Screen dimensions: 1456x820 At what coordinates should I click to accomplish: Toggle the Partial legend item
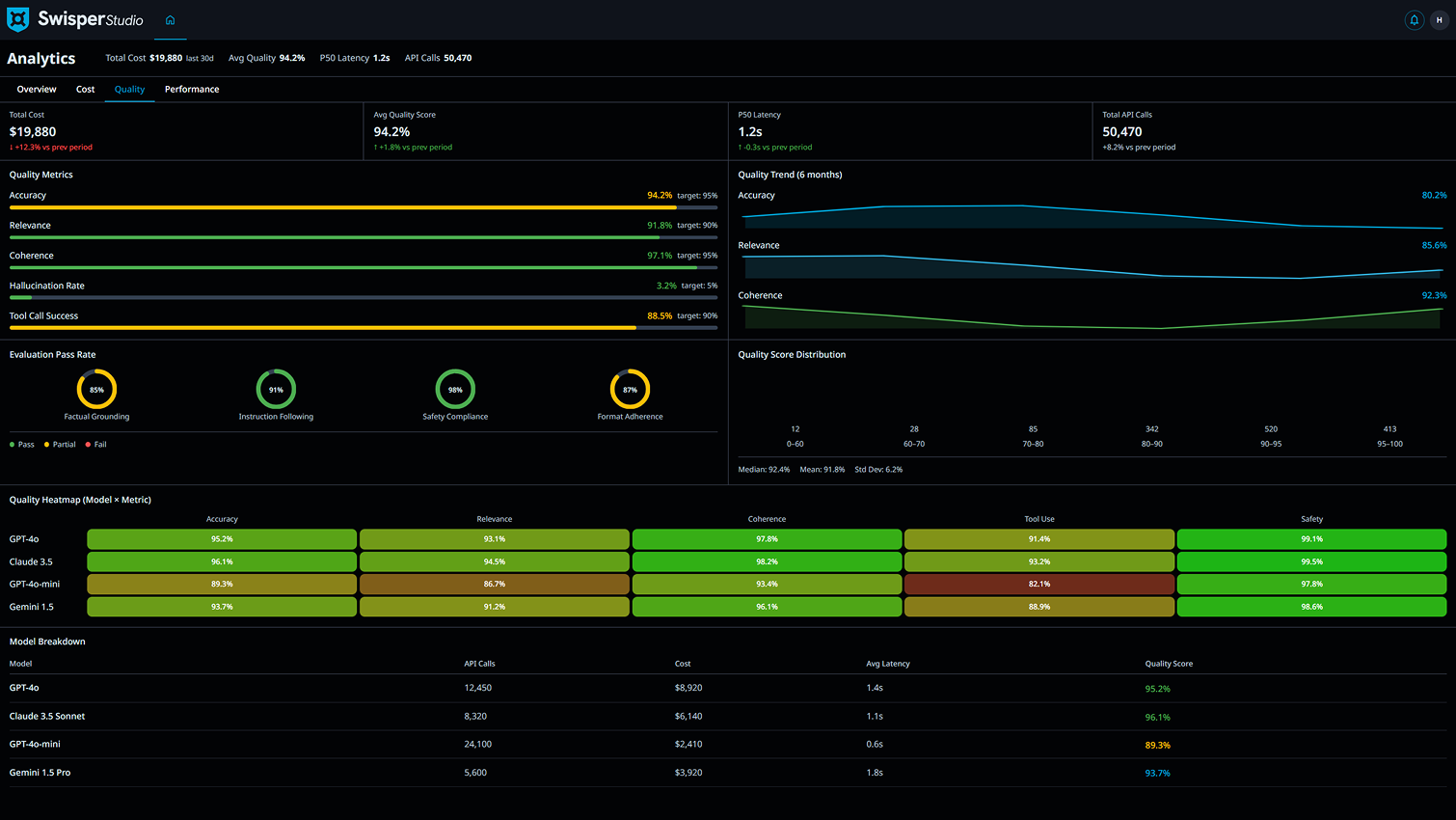point(60,445)
